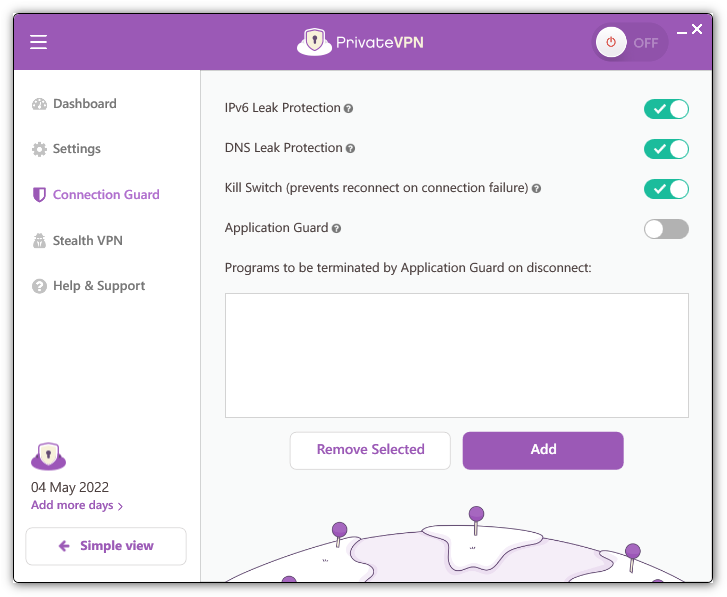
Task: Show Kill Switch help tooltip icon
Action: tap(536, 189)
